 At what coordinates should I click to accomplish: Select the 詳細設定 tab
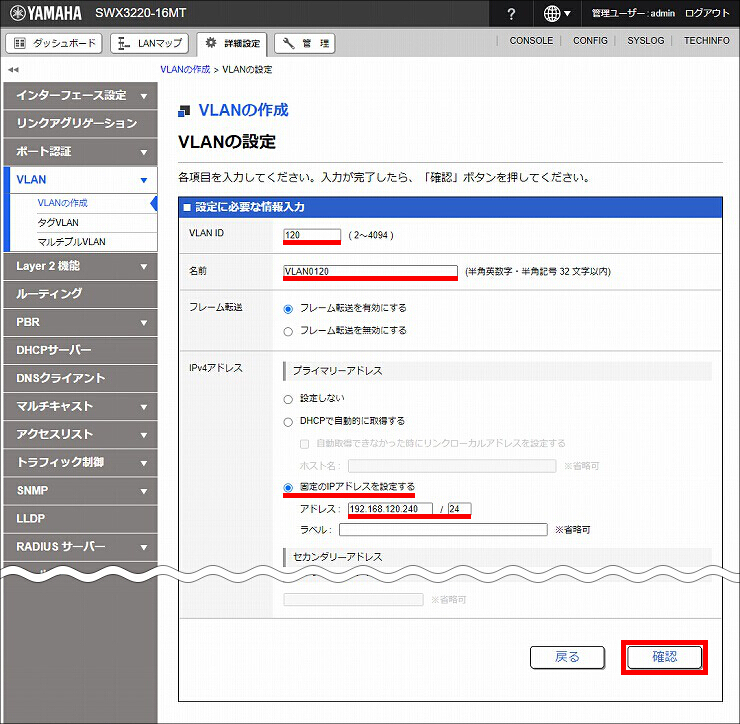[232, 43]
